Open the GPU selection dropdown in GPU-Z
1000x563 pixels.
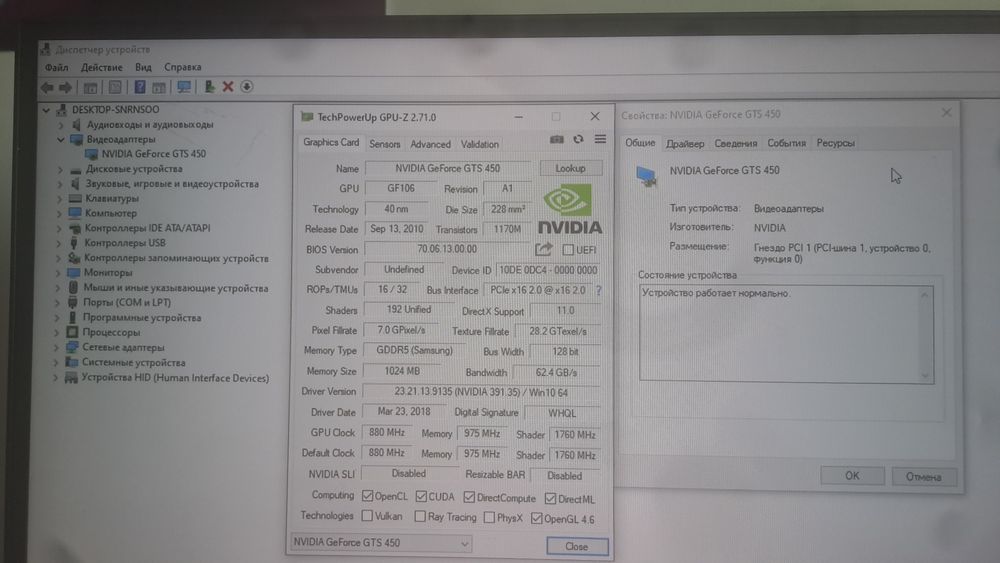point(381,543)
